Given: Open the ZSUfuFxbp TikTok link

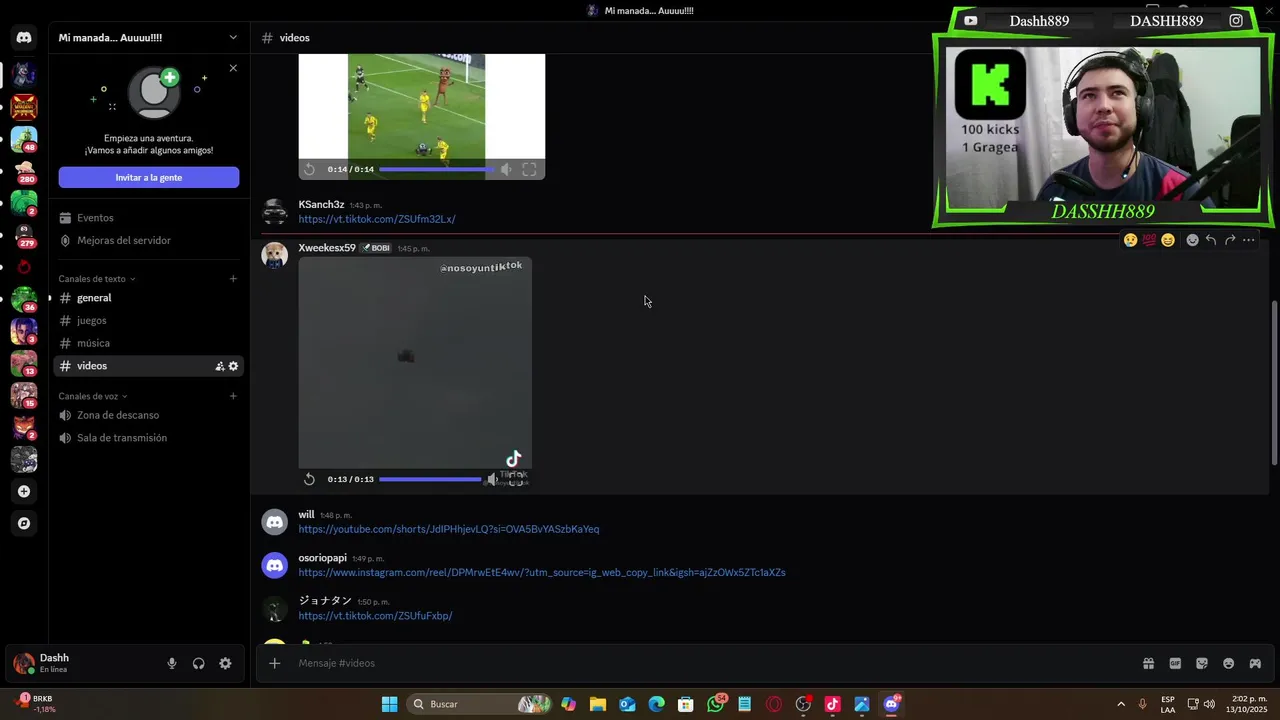Looking at the screenshot, I should point(375,616).
